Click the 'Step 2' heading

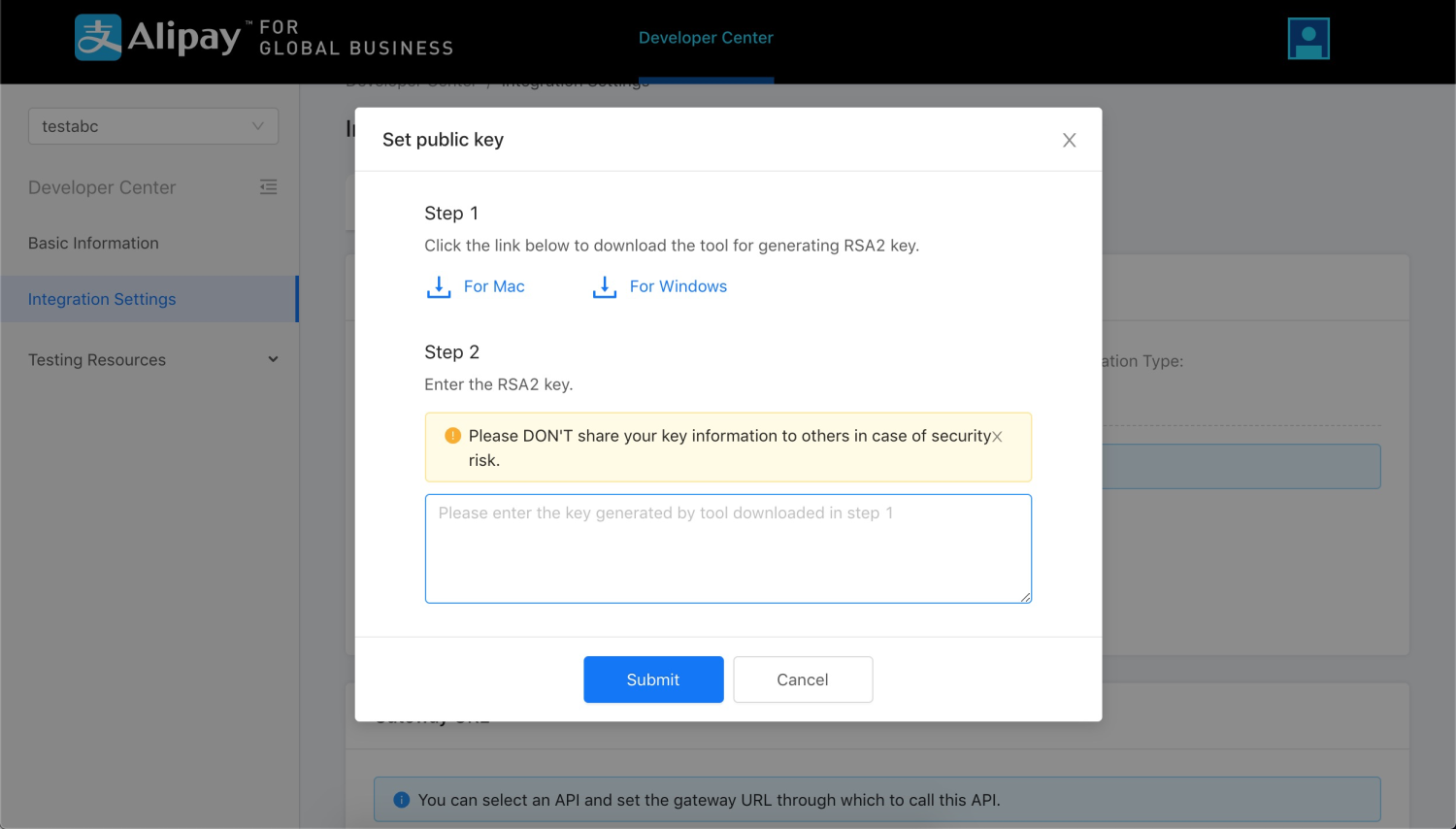point(451,352)
